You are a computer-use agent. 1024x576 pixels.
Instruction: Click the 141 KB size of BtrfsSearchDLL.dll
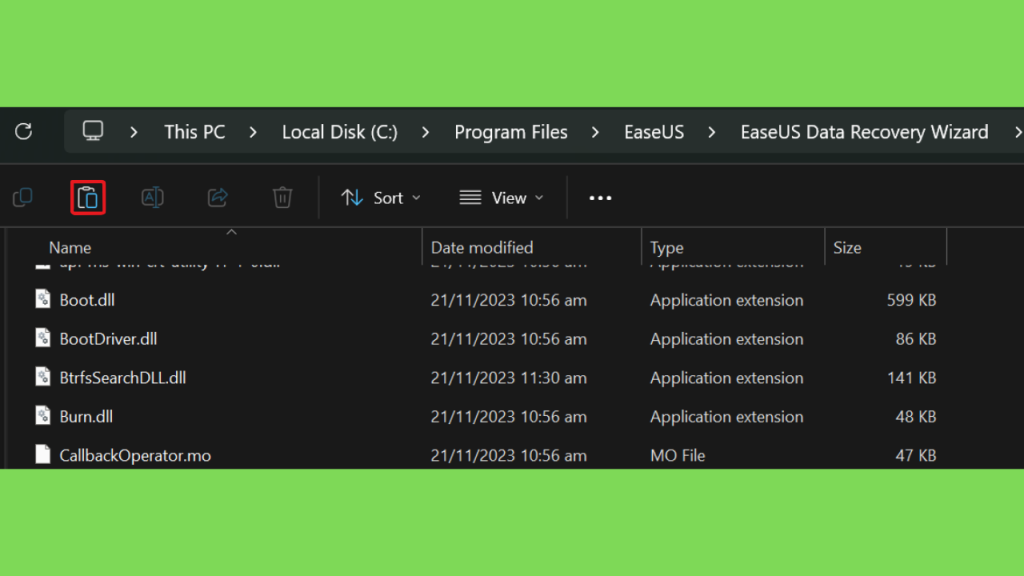(911, 377)
